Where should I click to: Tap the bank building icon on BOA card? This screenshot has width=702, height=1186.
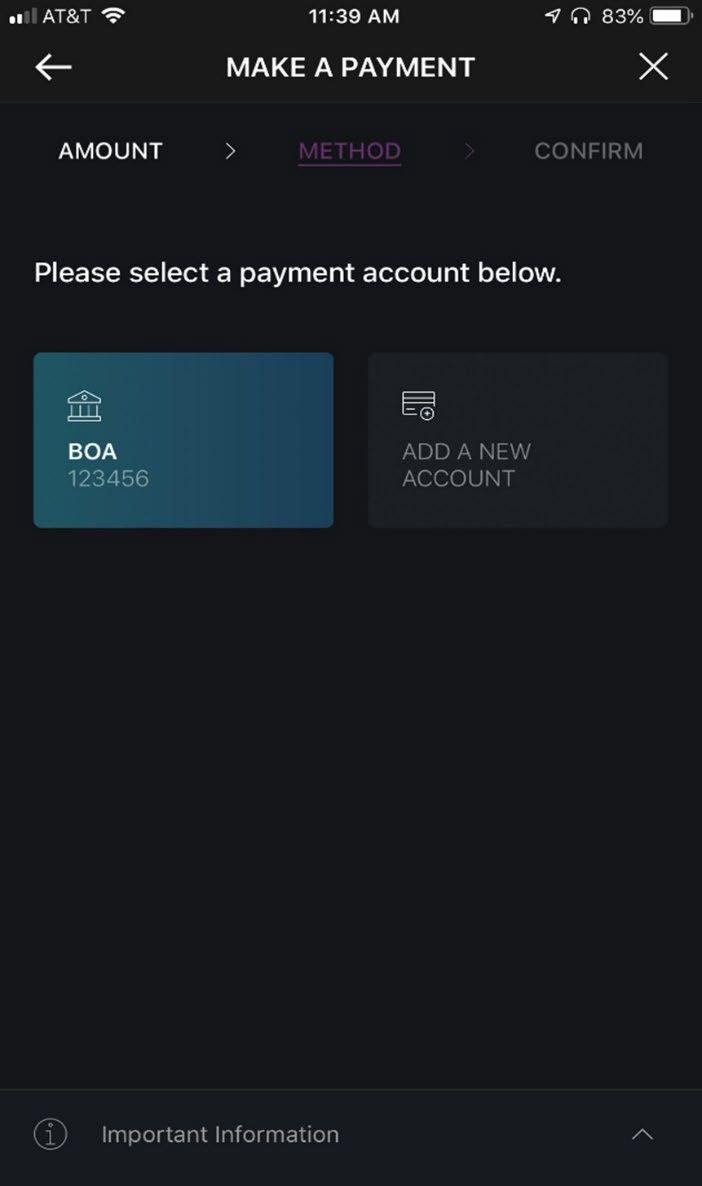point(84,406)
